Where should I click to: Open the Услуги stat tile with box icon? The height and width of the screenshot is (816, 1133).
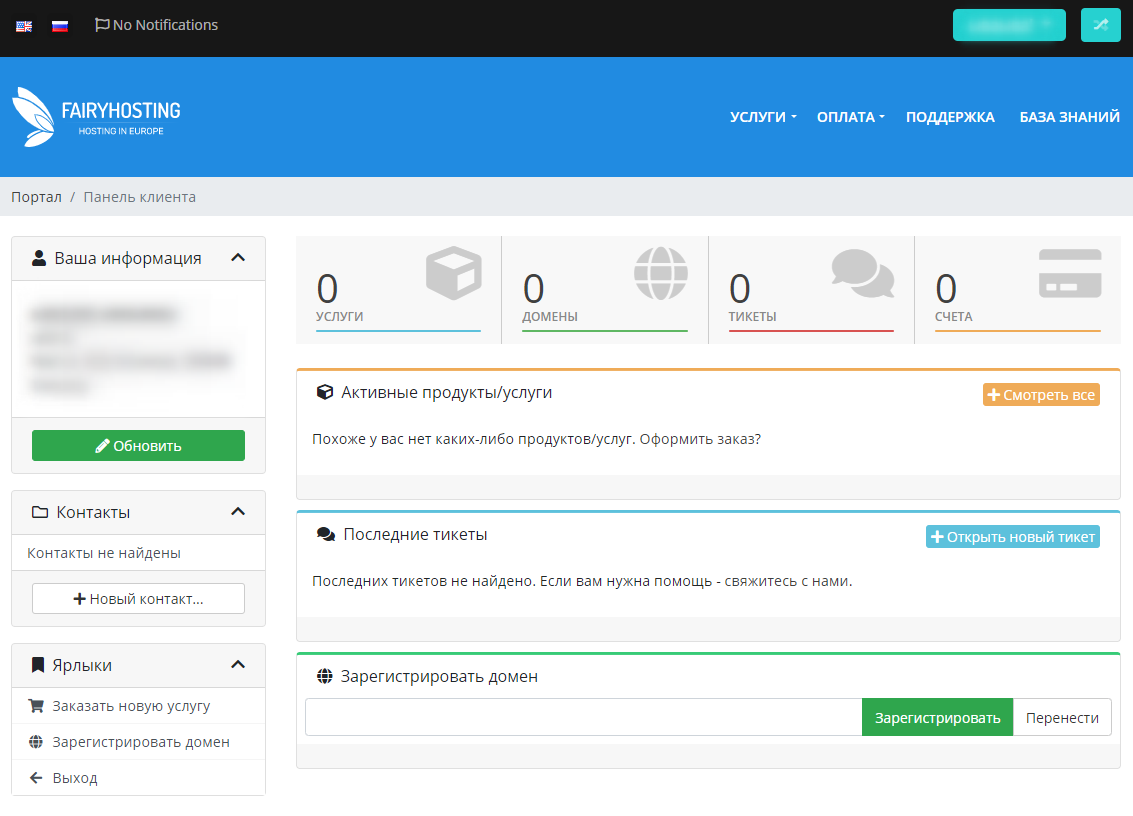398,290
